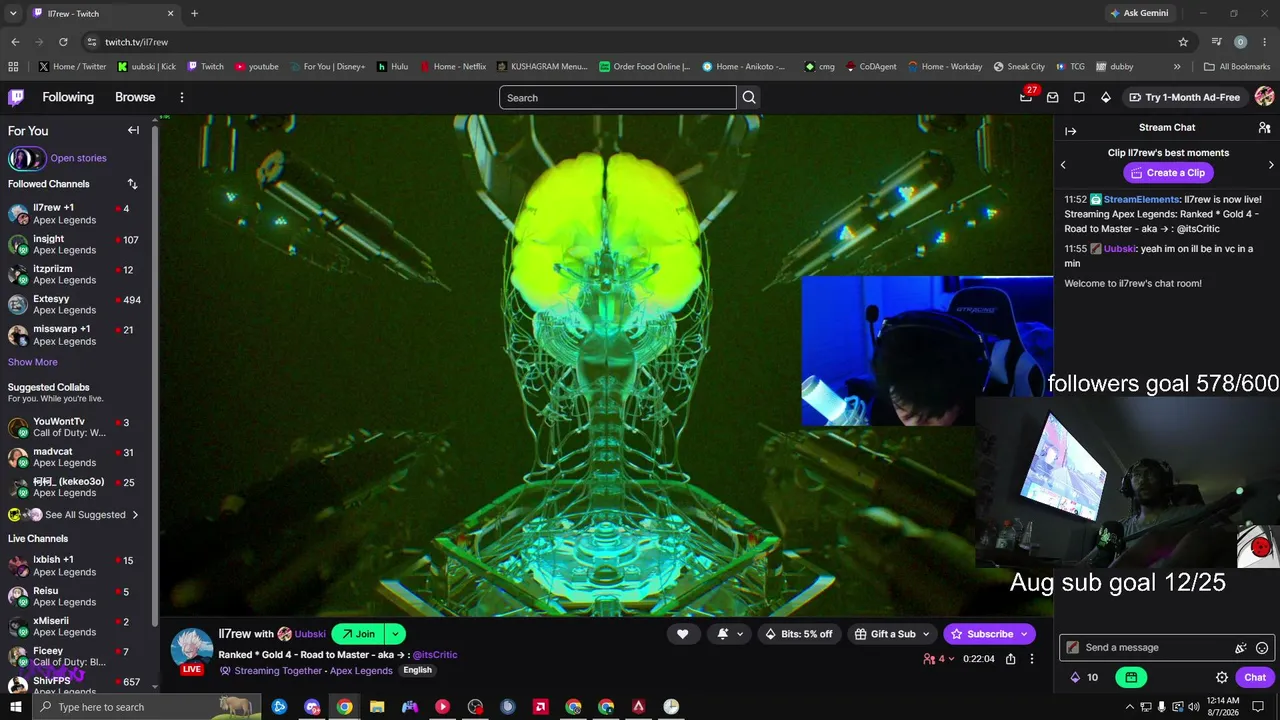Follow the channel with the heart button
The width and height of the screenshot is (1280, 720).
coord(682,634)
